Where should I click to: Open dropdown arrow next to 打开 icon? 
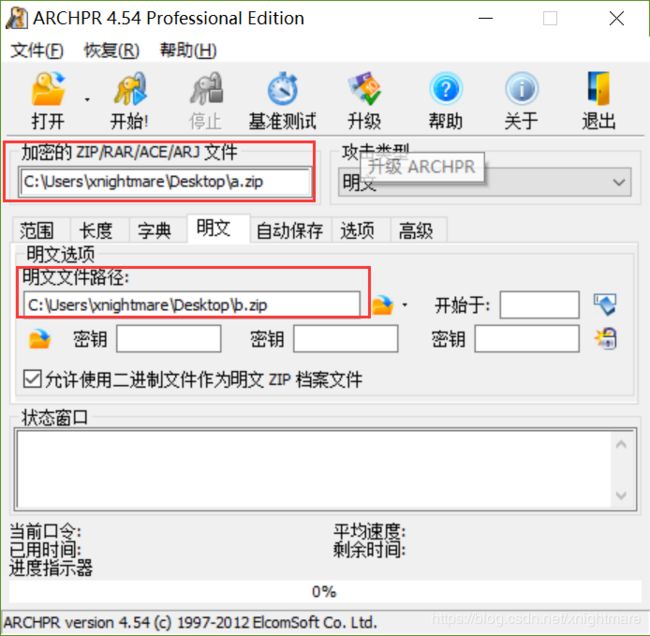[x=87, y=100]
